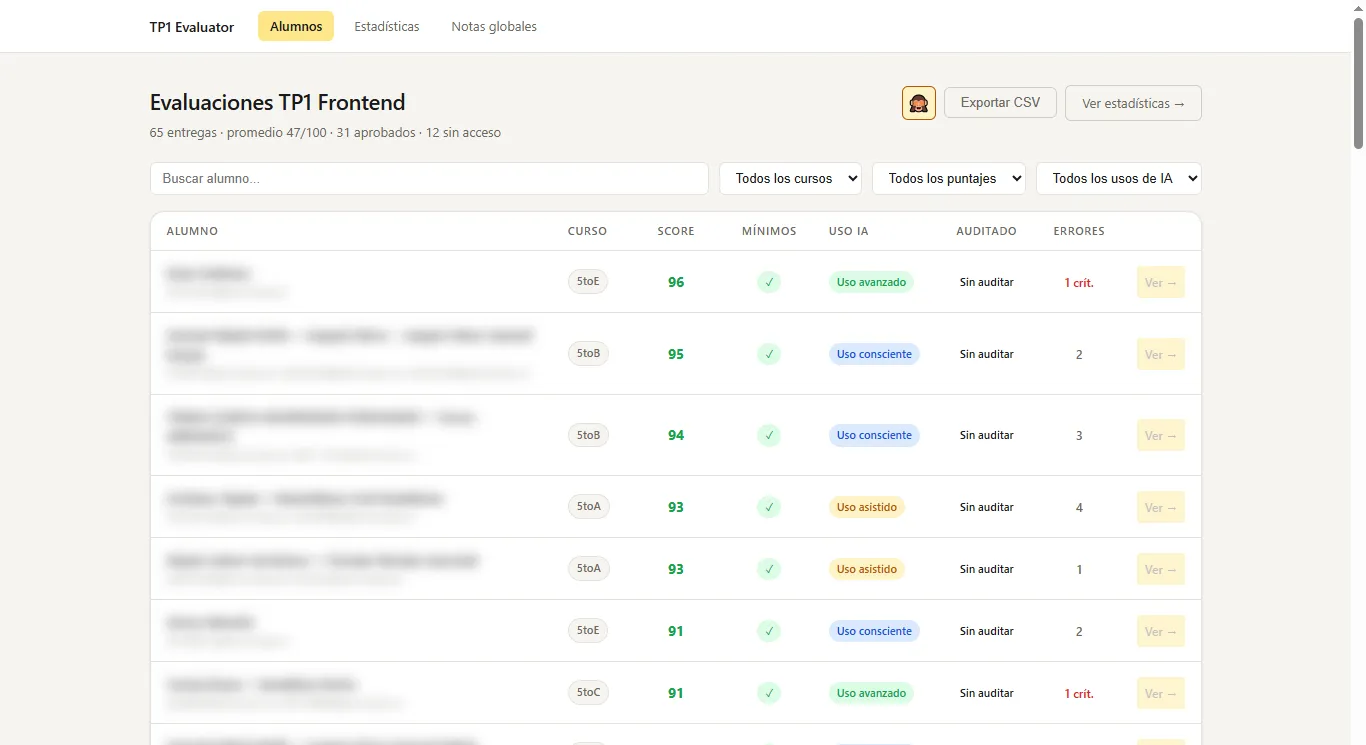Click Sin auditar in the score 94 row
The width and height of the screenshot is (1366, 745).
[987, 435]
